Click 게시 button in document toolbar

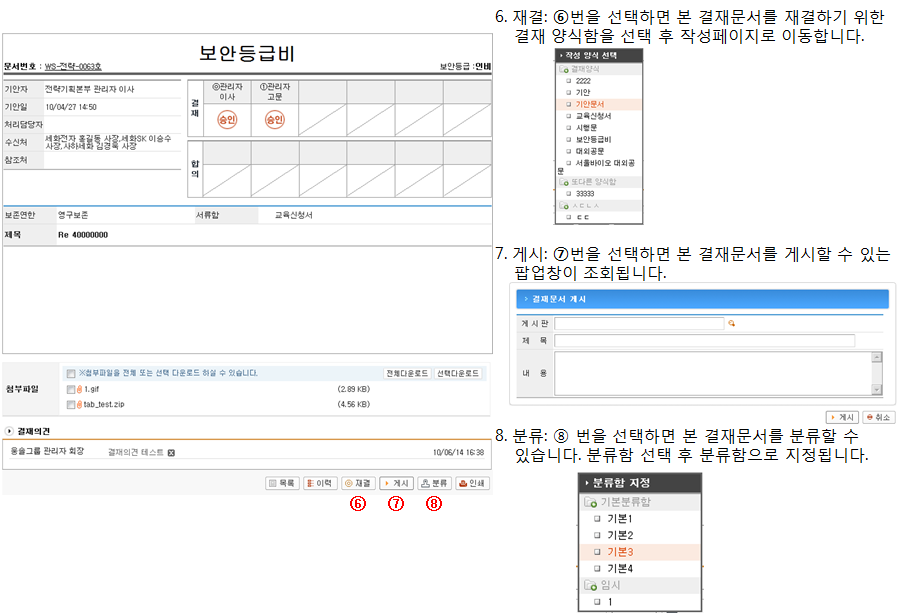click(396, 483)
